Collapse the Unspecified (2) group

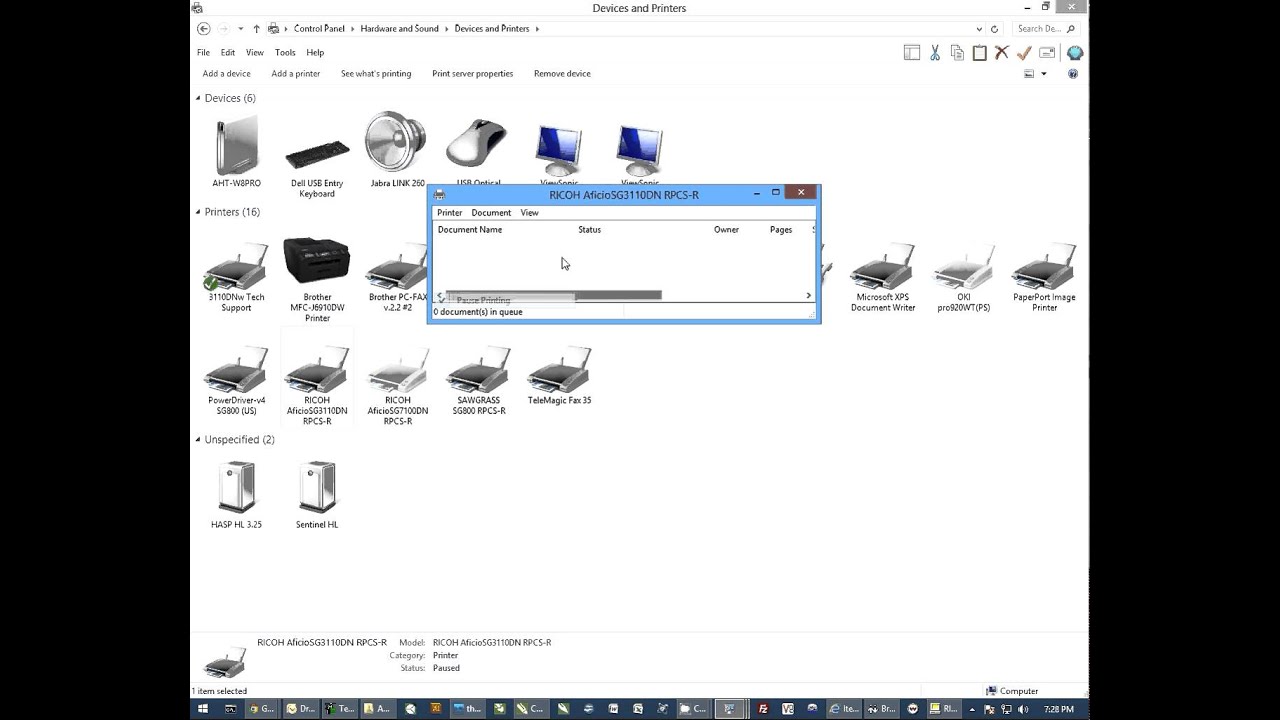198,439
